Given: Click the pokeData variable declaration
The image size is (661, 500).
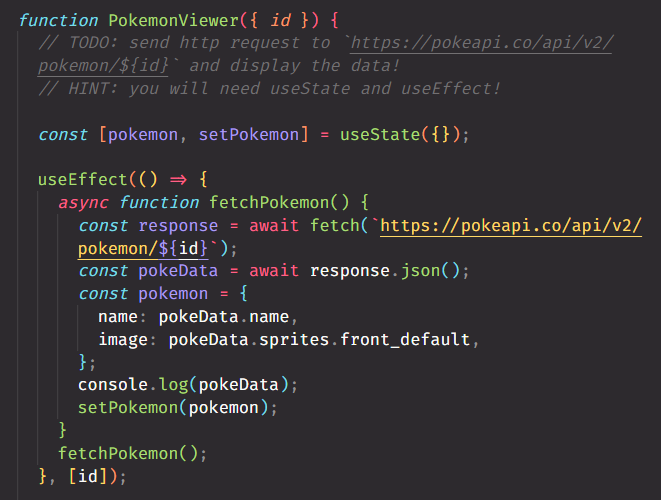Looking at the screenshot, I should tap(178, 271).
